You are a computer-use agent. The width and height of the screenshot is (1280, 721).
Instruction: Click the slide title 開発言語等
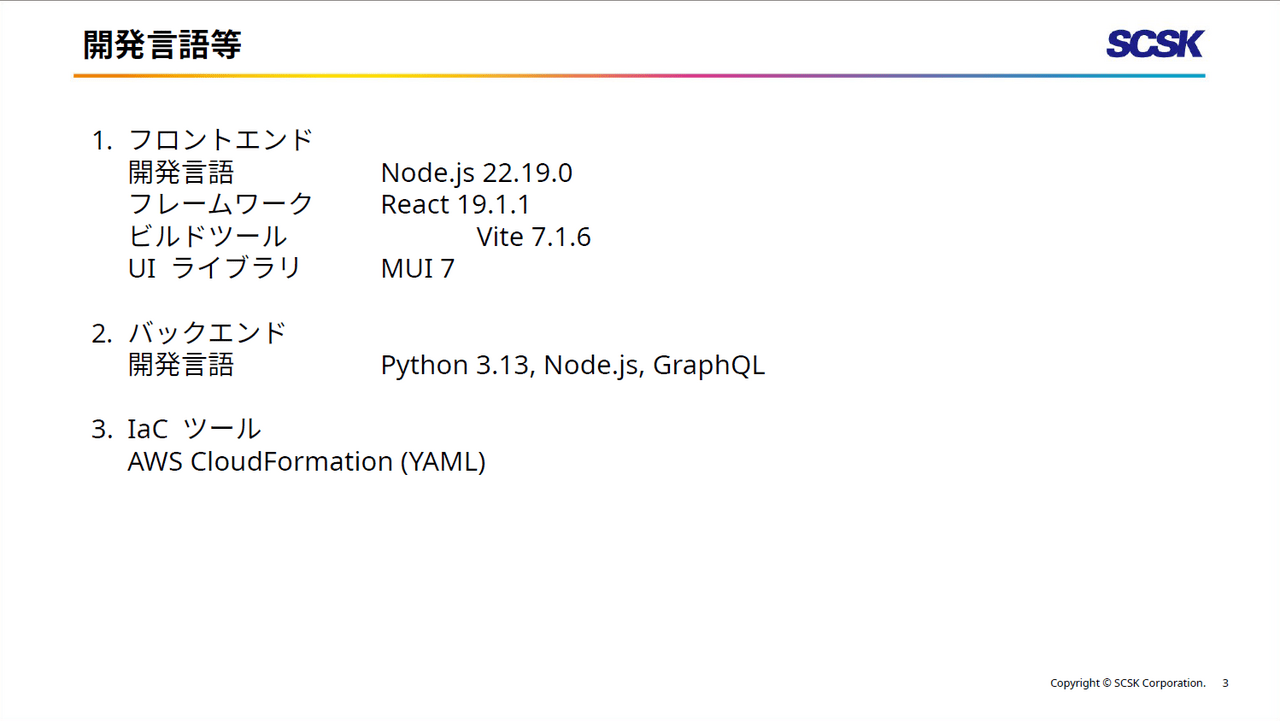(162, 45)
